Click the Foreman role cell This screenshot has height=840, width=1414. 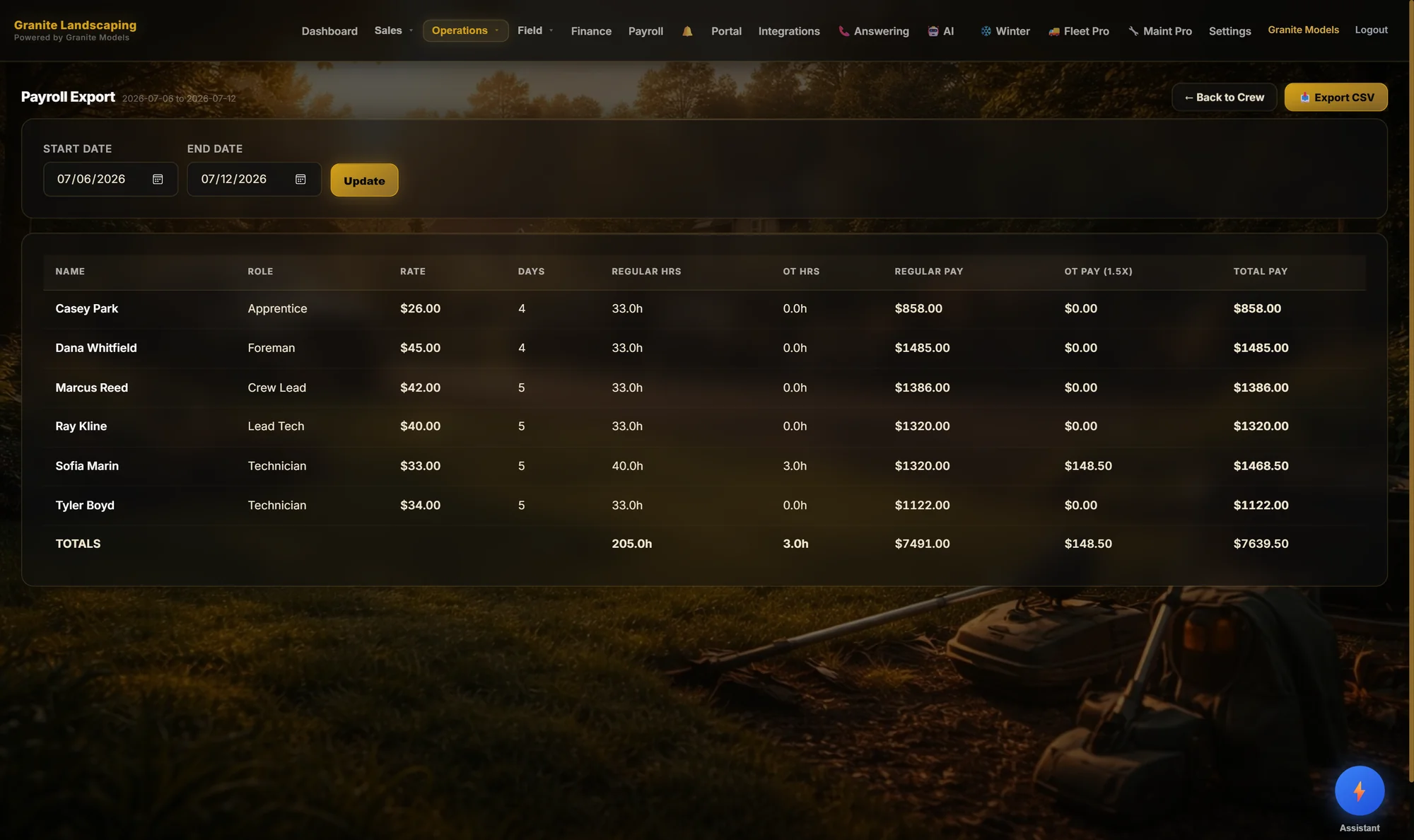(x=271, y=348)
